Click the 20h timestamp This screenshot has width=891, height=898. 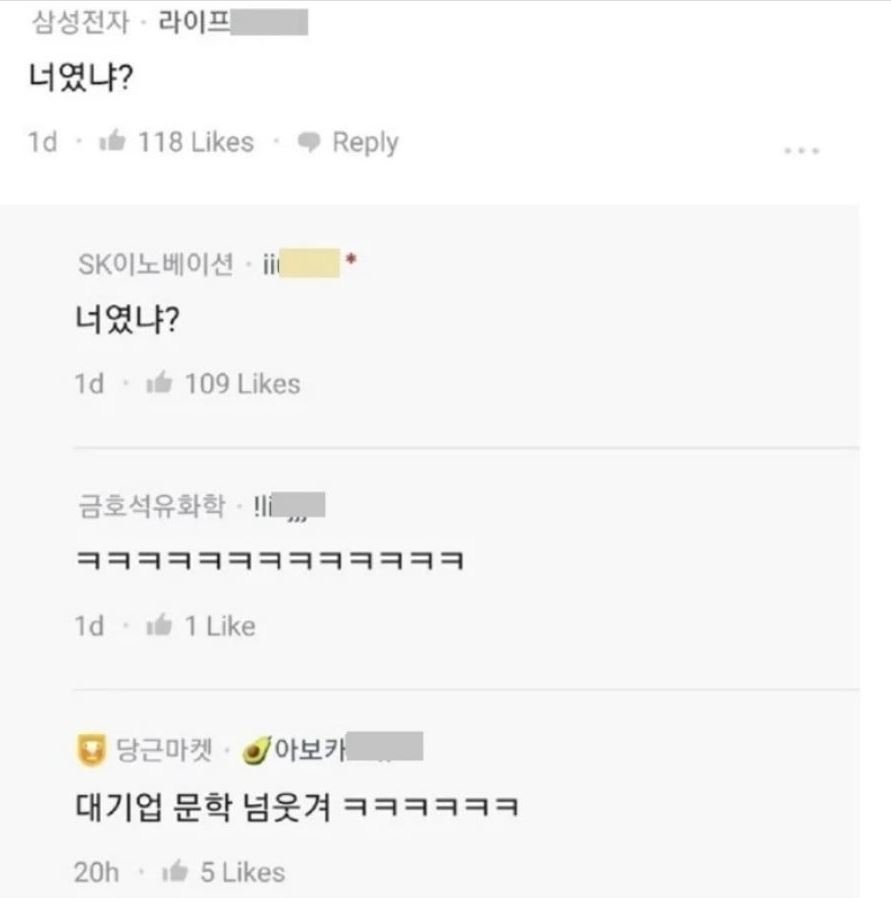[x=96, y=872]
